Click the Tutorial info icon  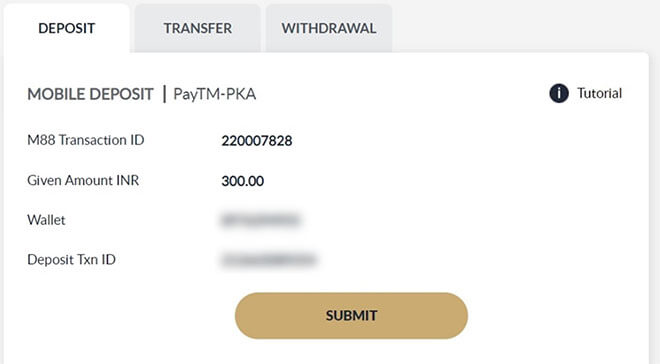click(x=559, y=93)
